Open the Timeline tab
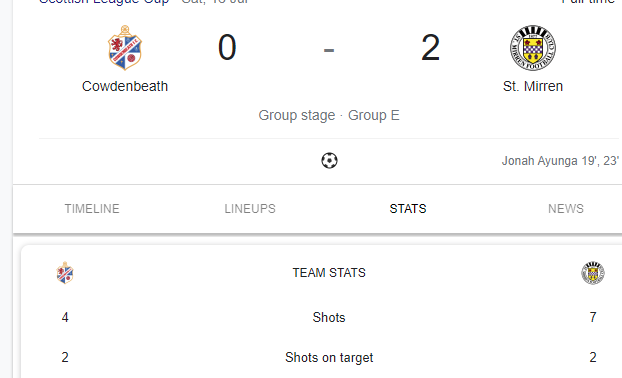Screen dimensions: 622x378 pos(92,209)
